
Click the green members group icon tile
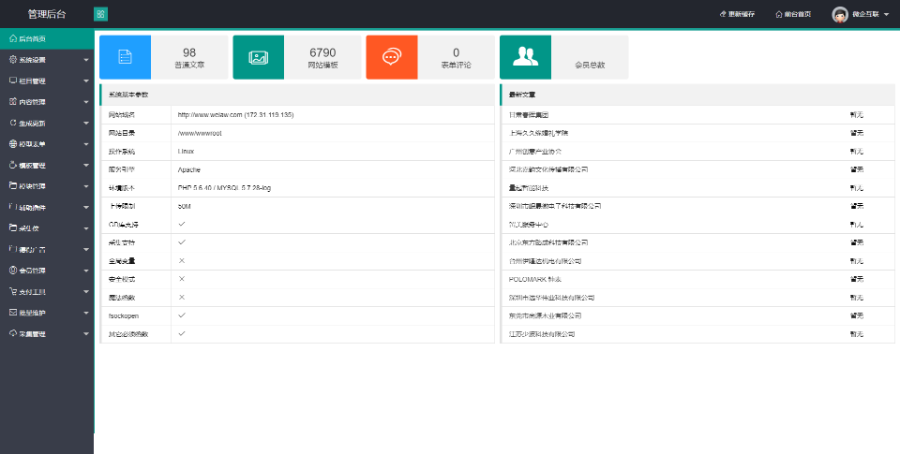tap(524, 57)
